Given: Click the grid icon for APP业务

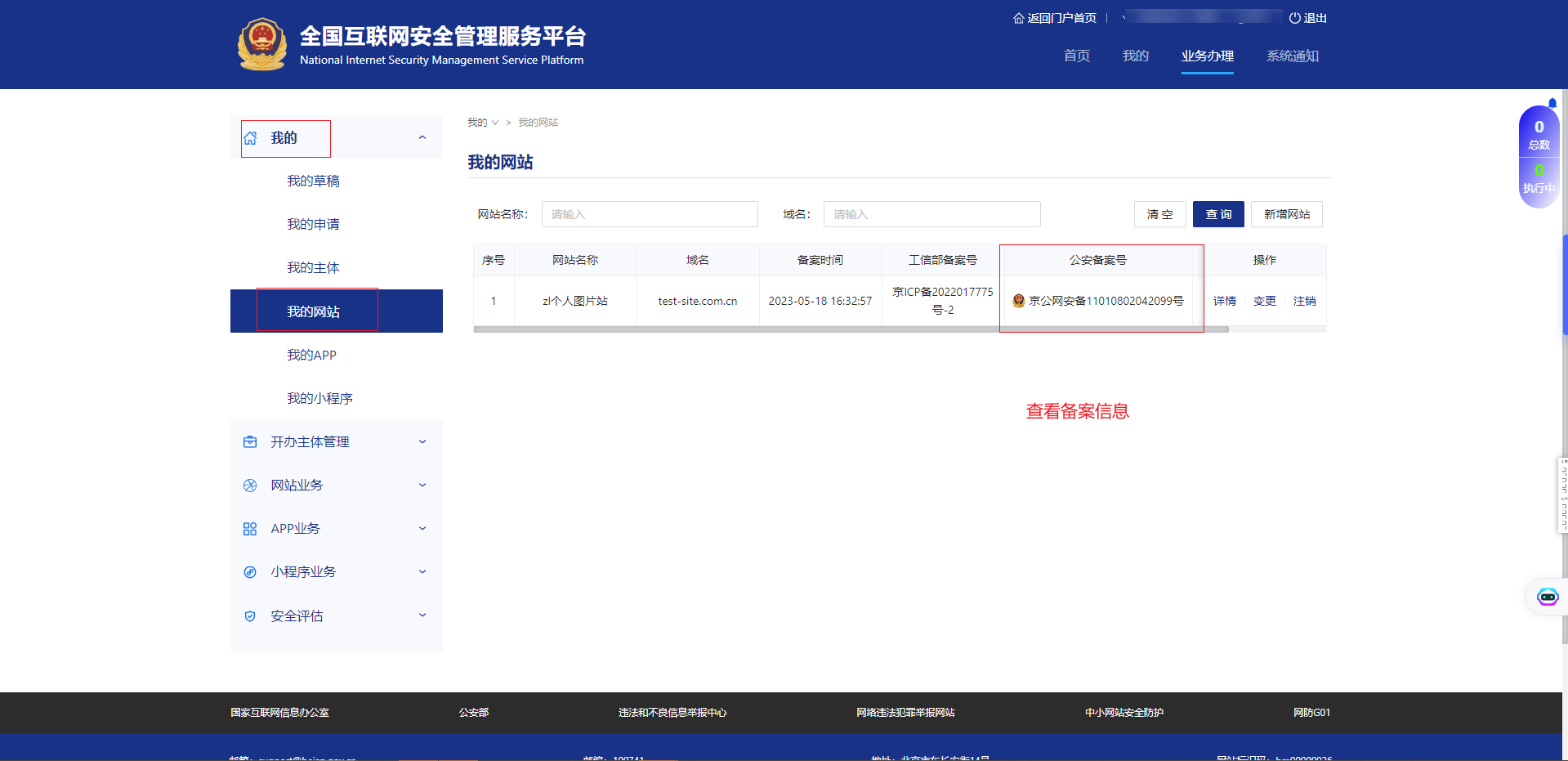Looking at the screenshot, I should point(250,529).
